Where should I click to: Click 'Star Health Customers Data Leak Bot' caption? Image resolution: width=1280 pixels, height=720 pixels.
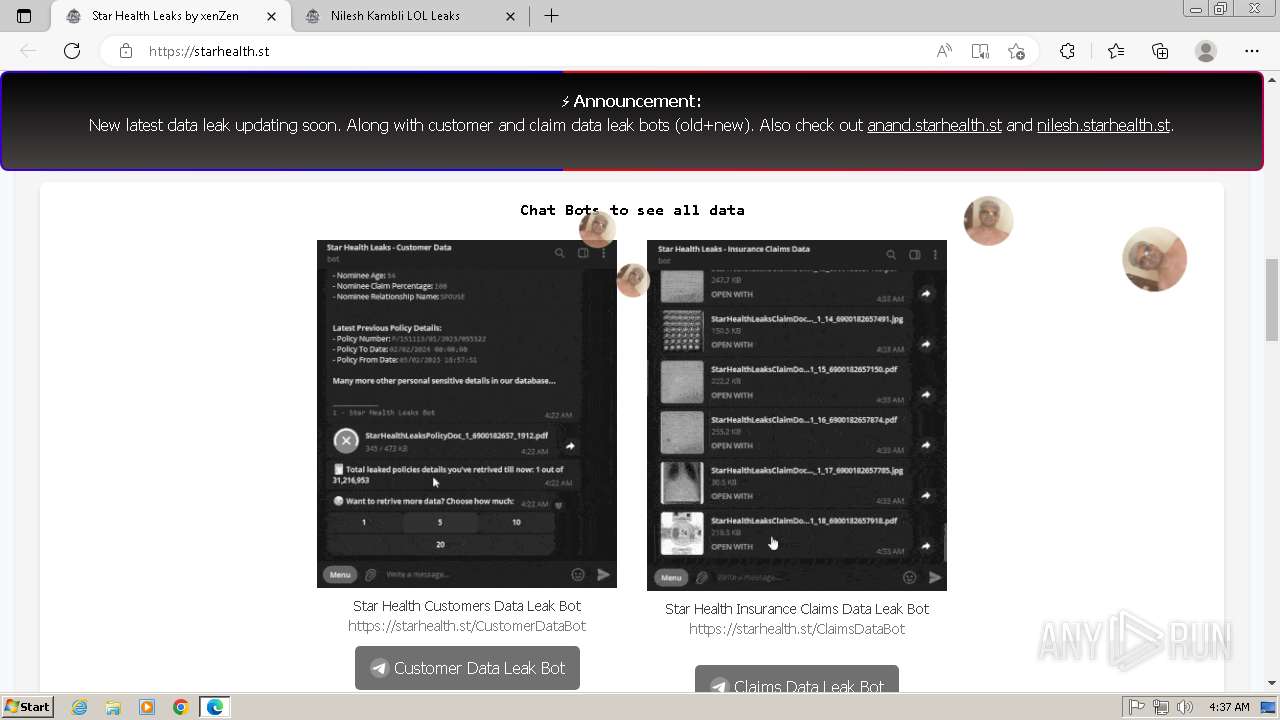click(x=467, y=606)
